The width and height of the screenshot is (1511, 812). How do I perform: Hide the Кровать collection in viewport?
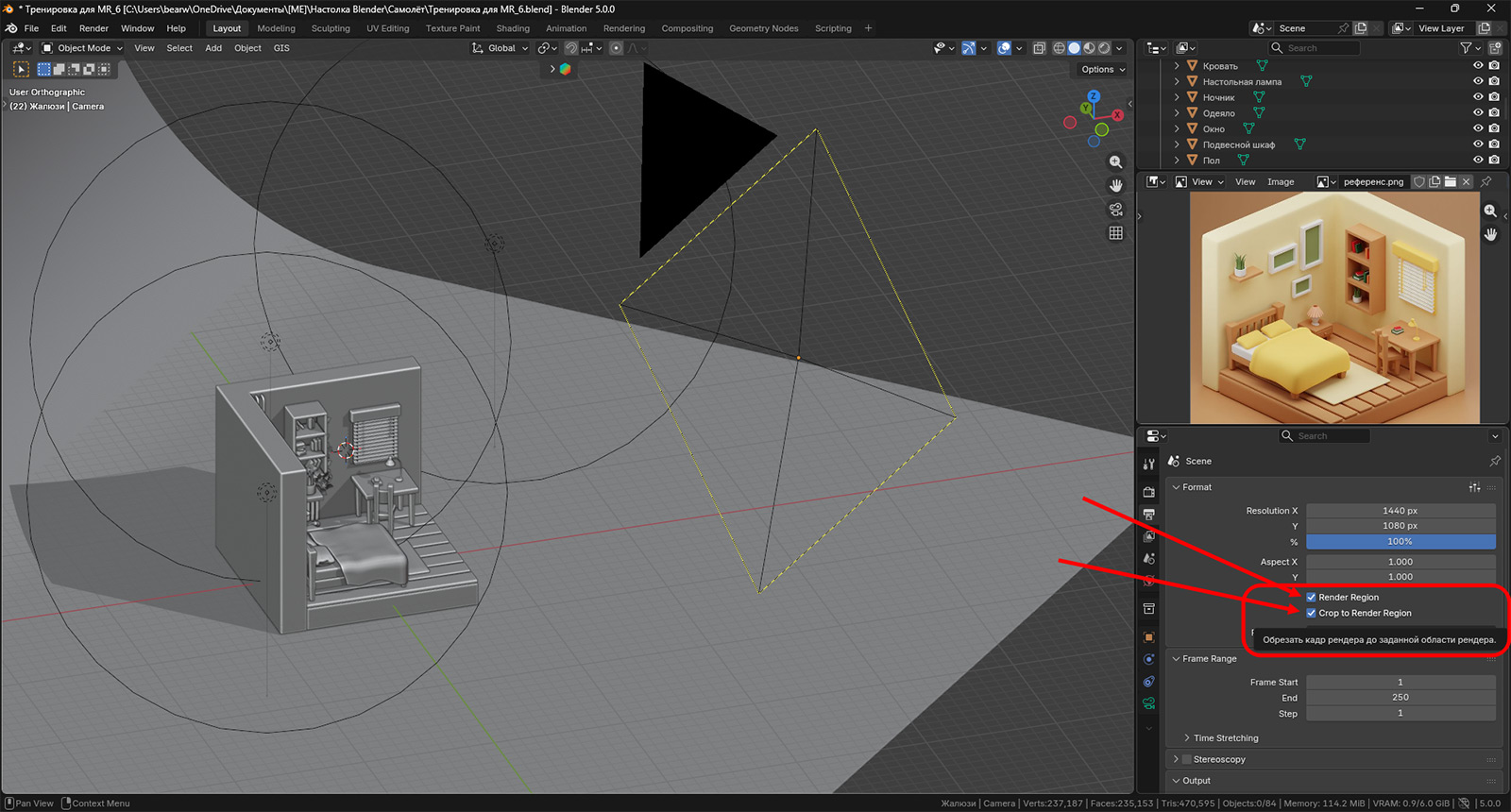click(1478, 66)
